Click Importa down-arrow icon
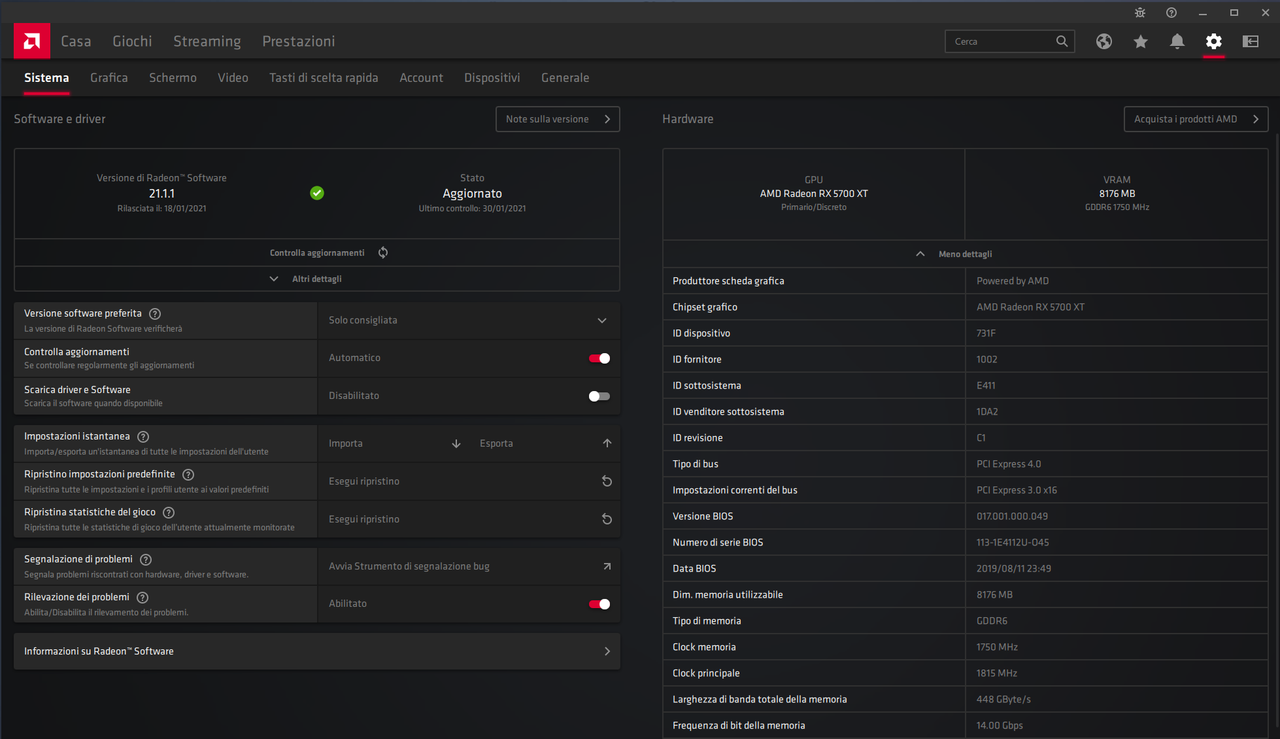Image resolution: width=1280 pixels, height=739 pixels. (x=456, y=443)
